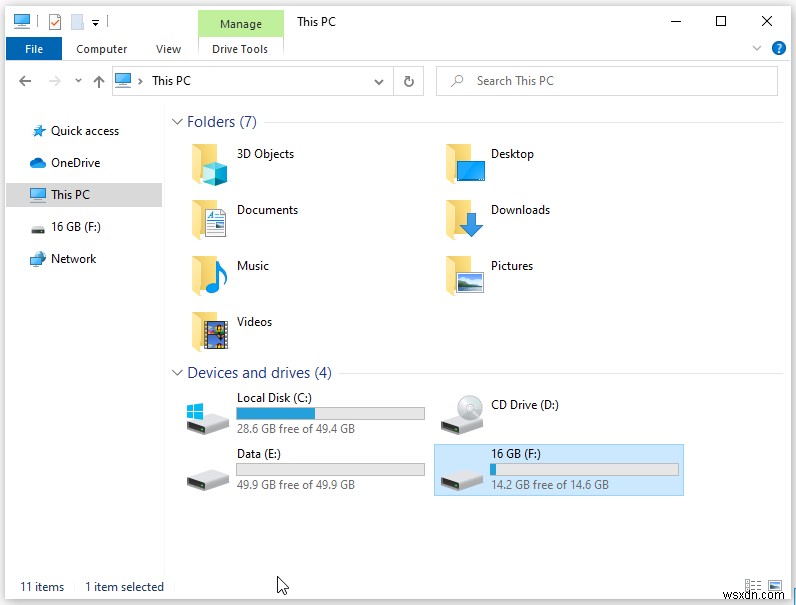Go back with the back arrow
The image size is (796, 605).
25,81
